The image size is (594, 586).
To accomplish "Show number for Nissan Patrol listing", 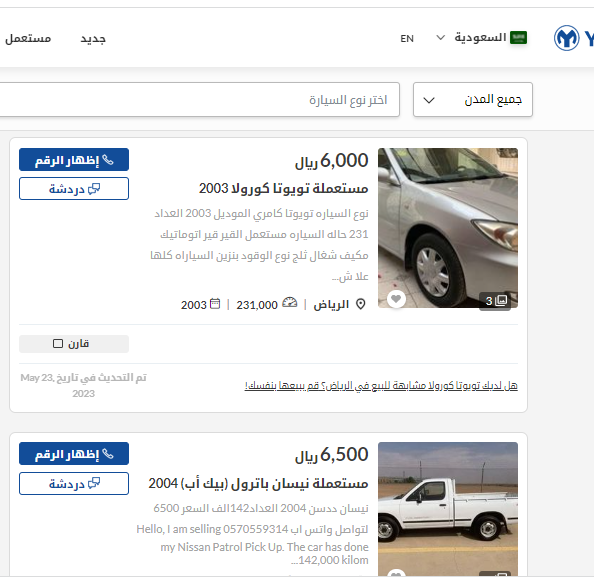I will [x=74, y=454].
